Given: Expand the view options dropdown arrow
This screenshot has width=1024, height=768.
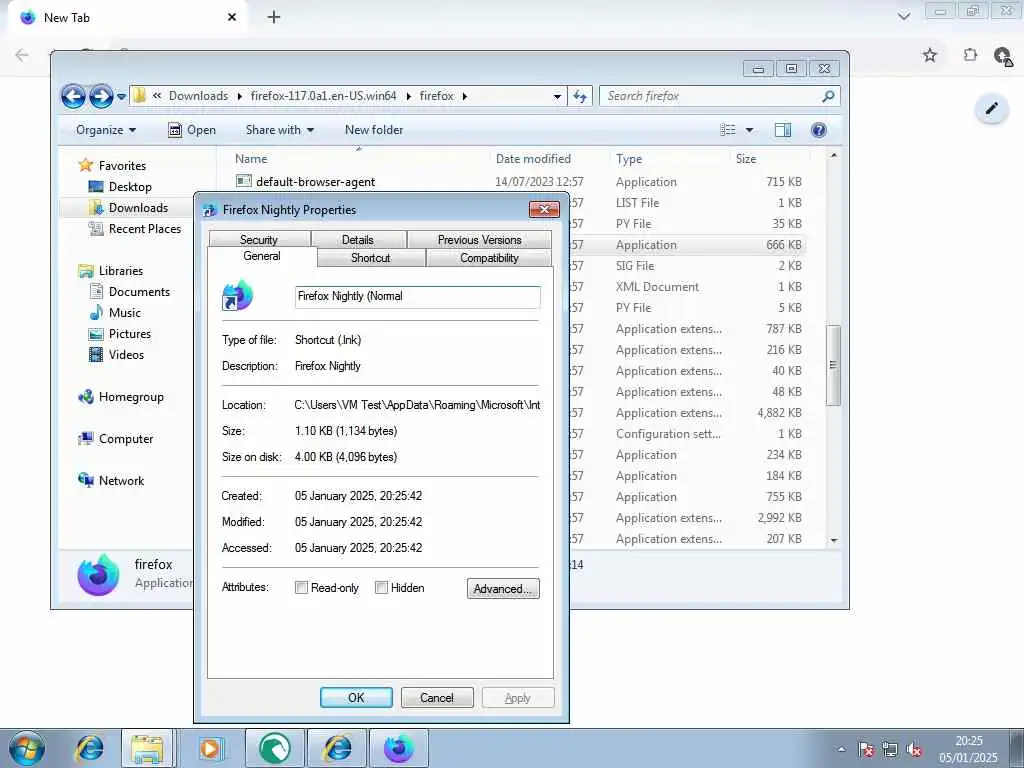Looking at the screenshot, I should [x=749, y=130].
